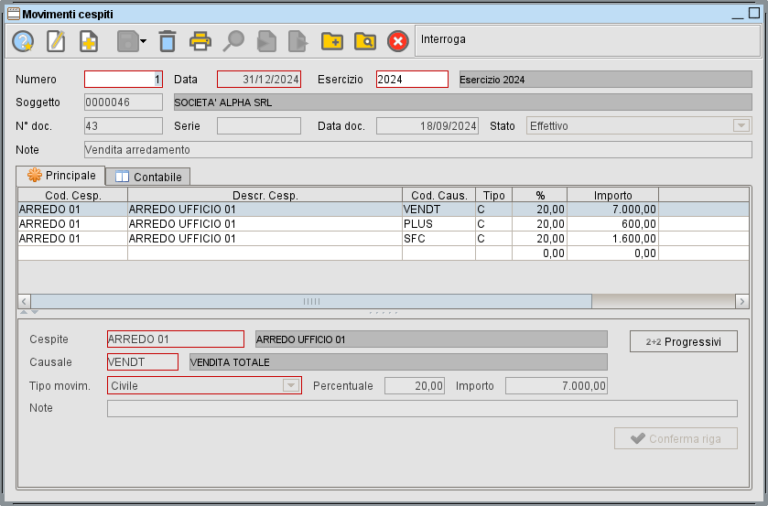The width and height of the screenshot is (768, 506).
Task: Click the header Note field Vendita arredamento
Action: tap(418, 149)
